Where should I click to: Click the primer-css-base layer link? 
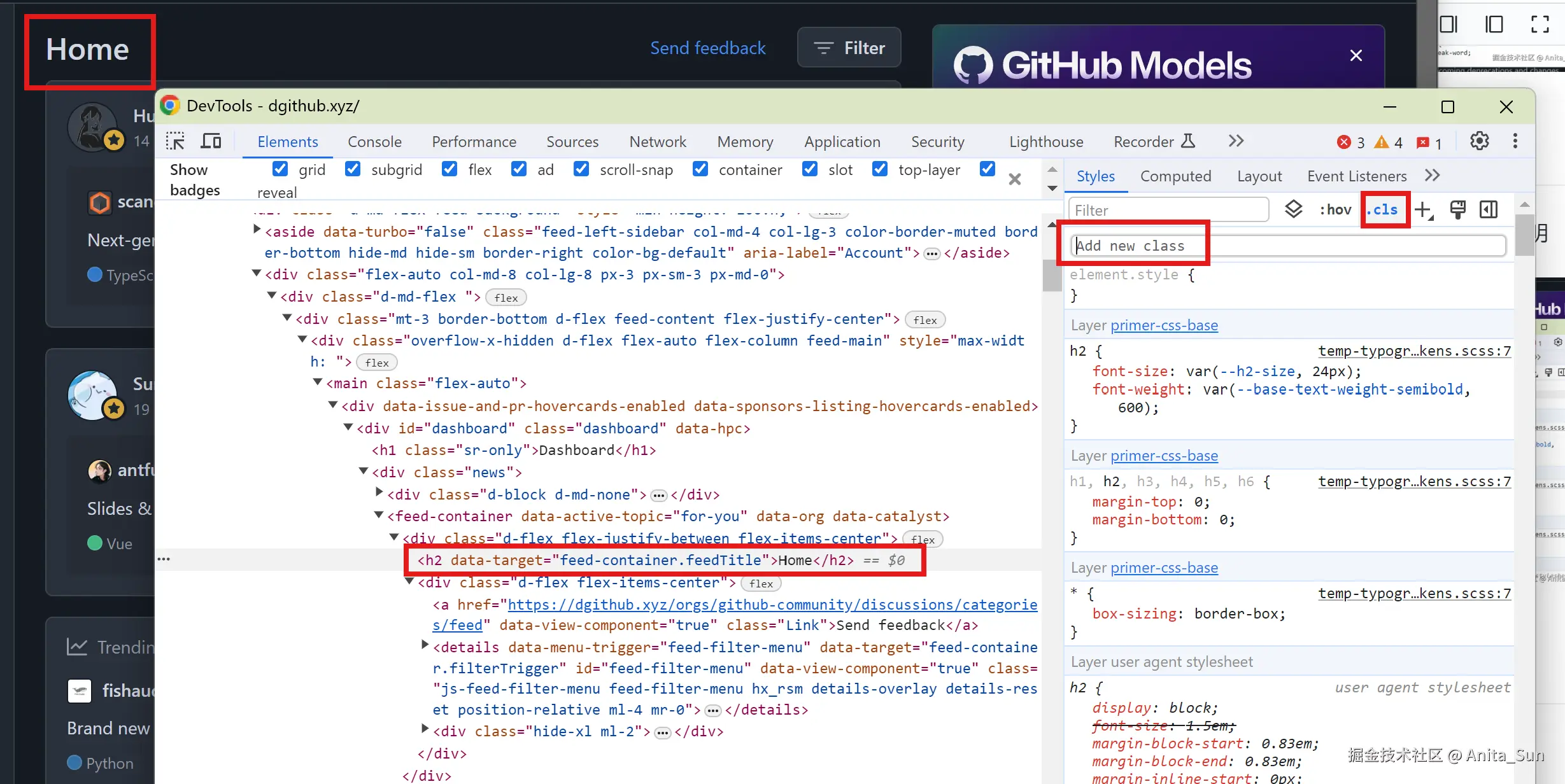tap(1164, 325)
